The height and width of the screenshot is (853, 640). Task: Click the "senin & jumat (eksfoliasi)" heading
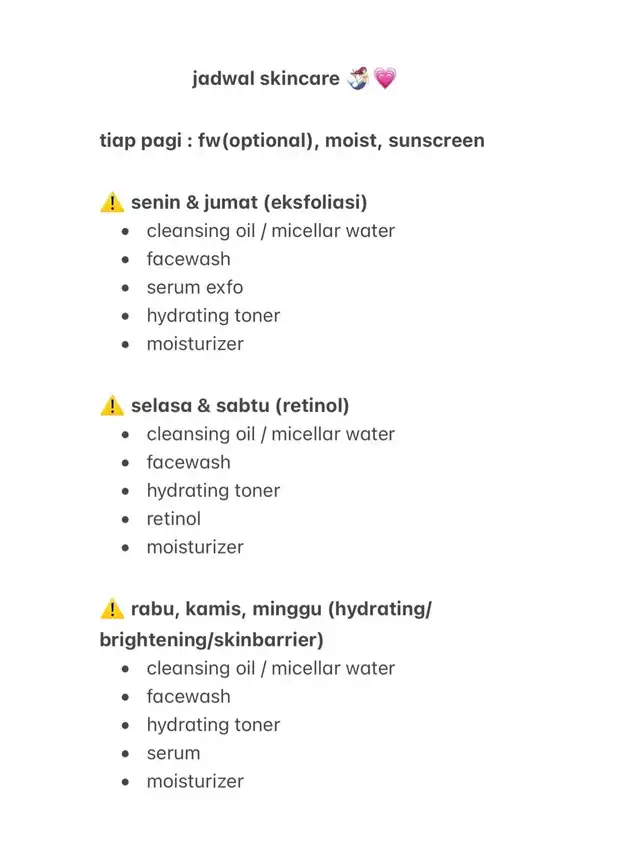[x=249, y=203]
